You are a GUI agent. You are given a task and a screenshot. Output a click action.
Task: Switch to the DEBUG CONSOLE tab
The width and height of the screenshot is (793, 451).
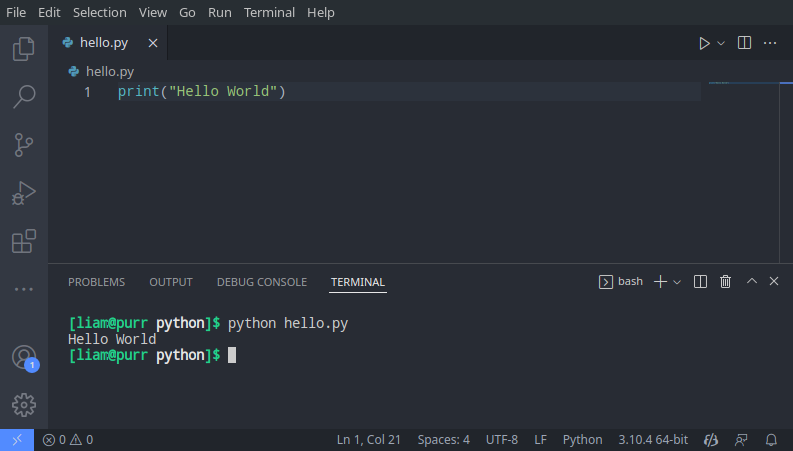pos(261,282)
